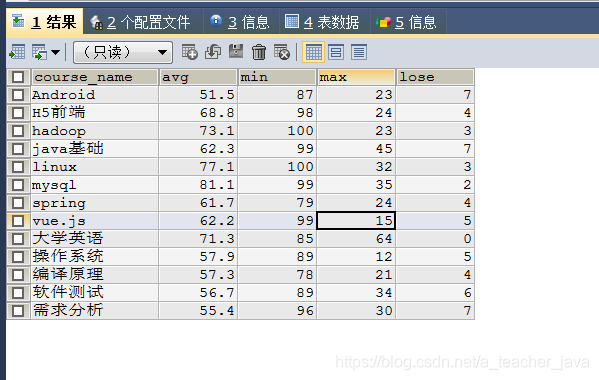Check the 需求分析 row checkbox
This screenshot has height=380, width=599.
[x=18, y=310]
